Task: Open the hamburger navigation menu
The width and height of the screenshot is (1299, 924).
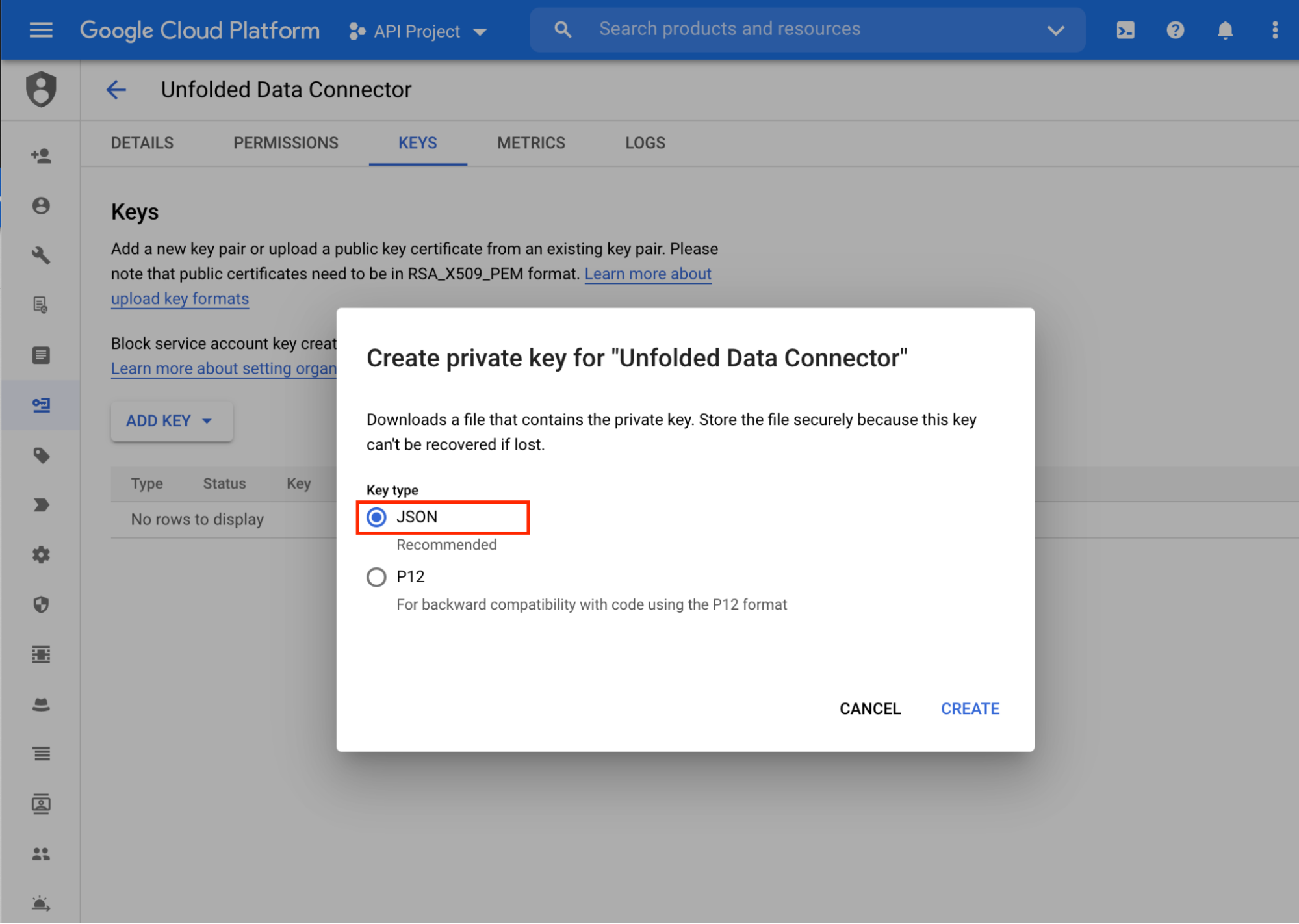Action: pos(41,30)
